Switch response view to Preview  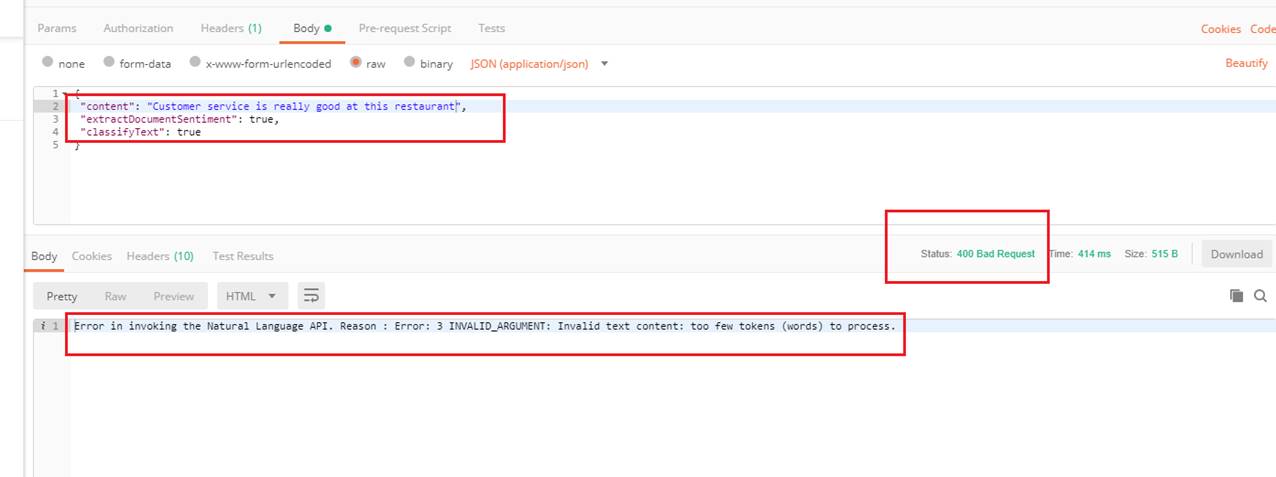(174, 296)
